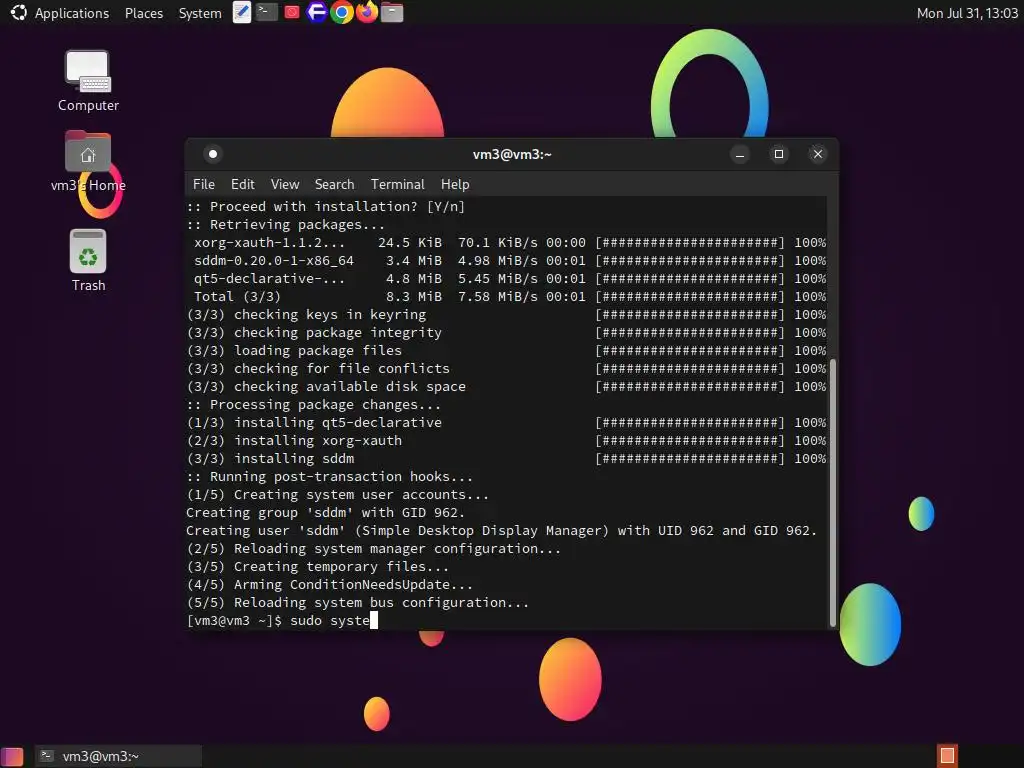Launch the blue hexagon F application
This screenshot has height=768, width=1024.
tap(317, 12)
